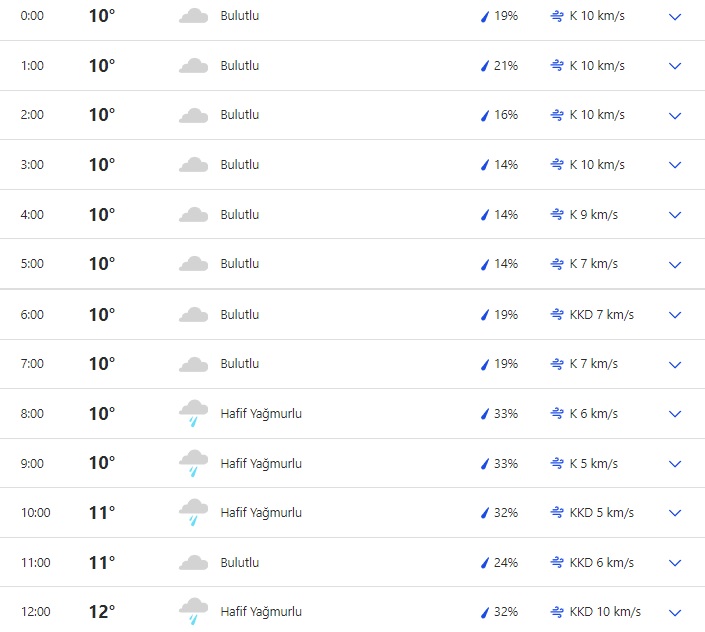The height and width of the screenshot is (632, 705).
Task: Show more details for 6:00
Action: click(x=675, y=314)
